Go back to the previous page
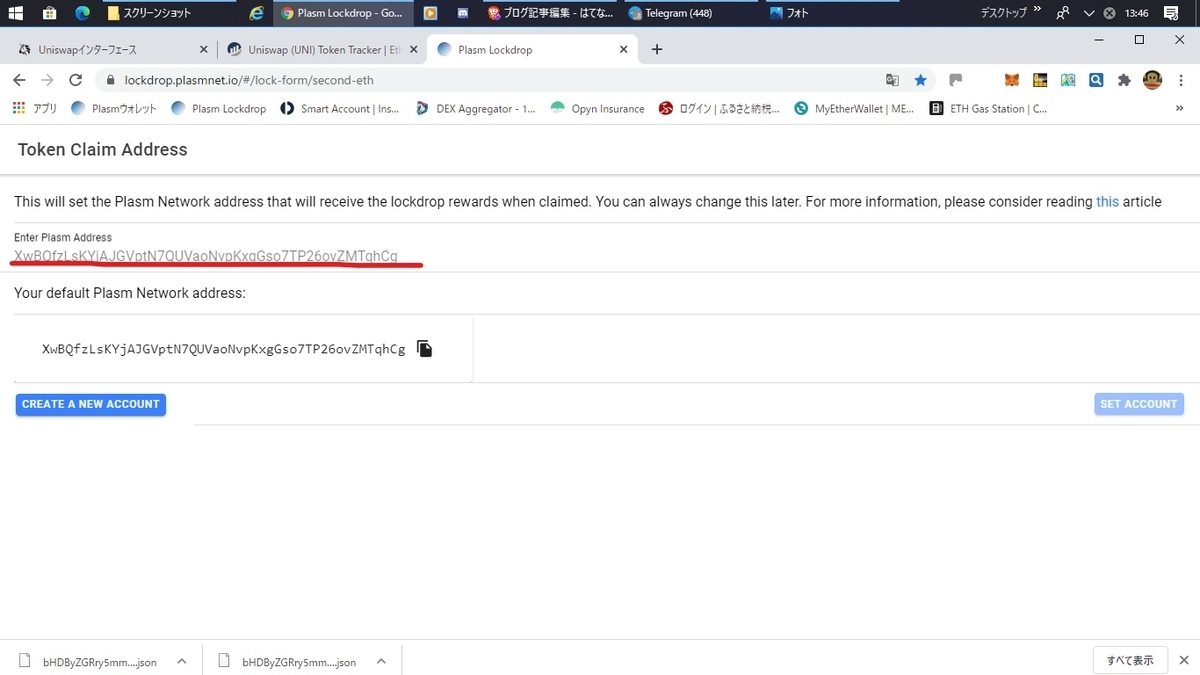Screen dimensions: 1200x675 point(19,80)
